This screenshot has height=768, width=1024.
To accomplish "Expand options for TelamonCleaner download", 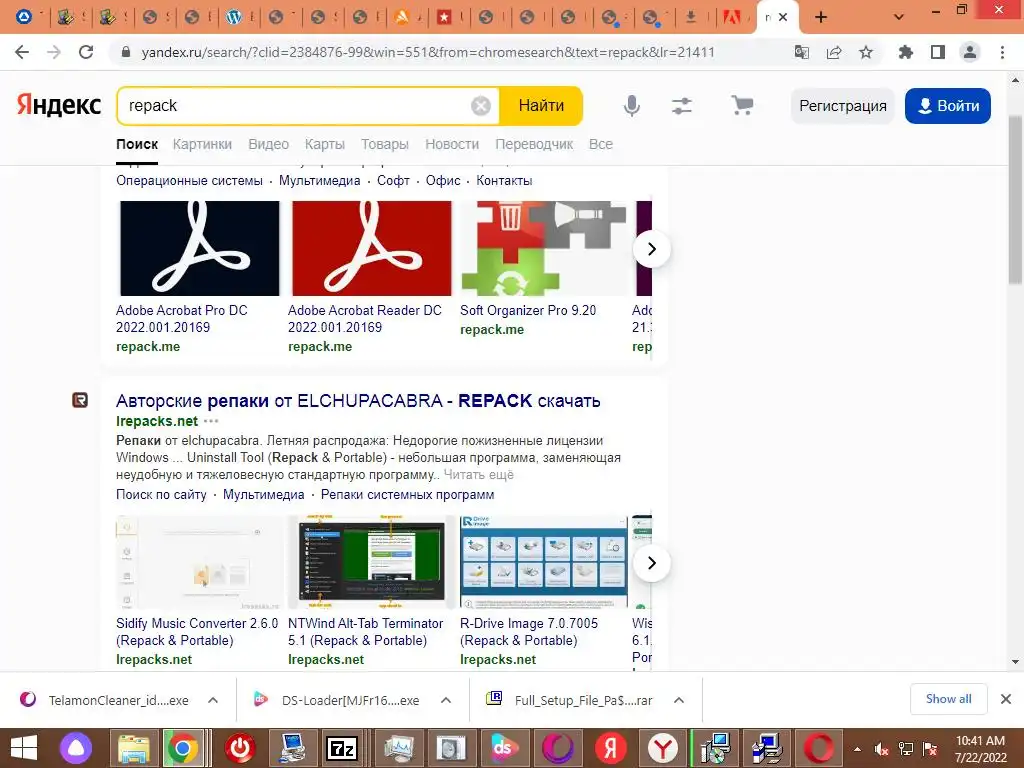I will [x=213, y=700].
